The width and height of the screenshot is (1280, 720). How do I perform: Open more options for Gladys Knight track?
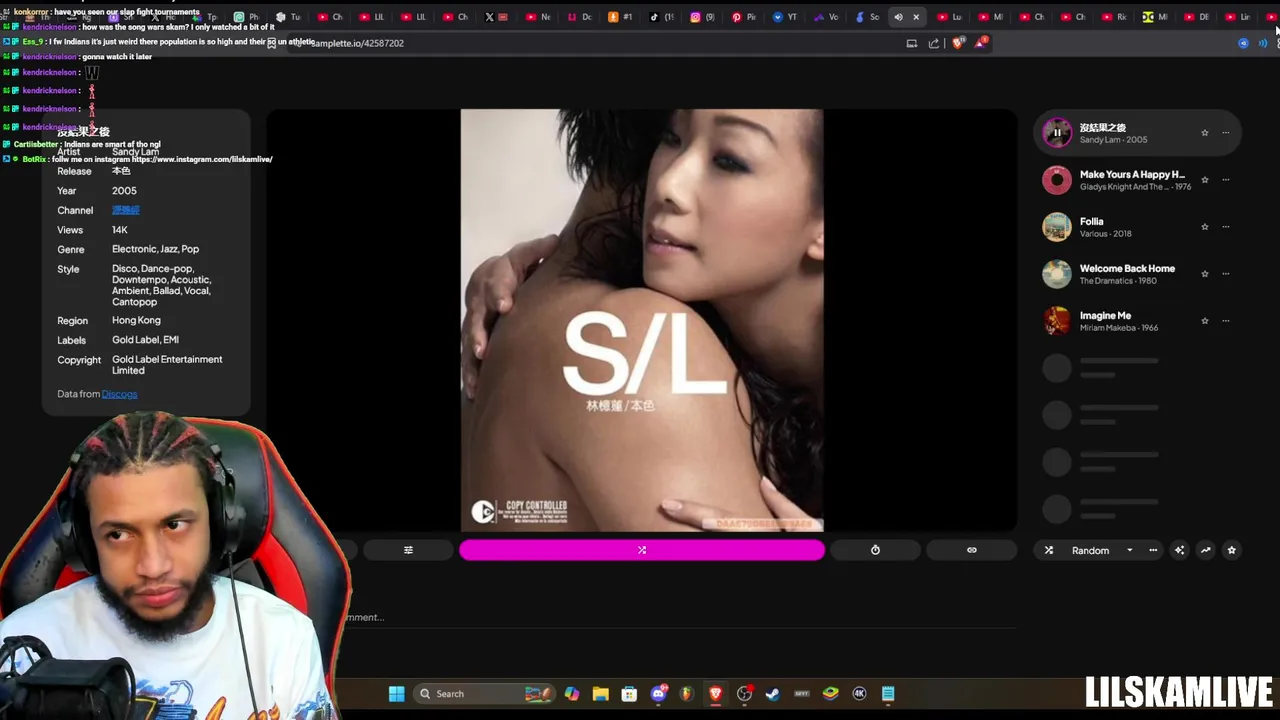tap(1226, 180)
